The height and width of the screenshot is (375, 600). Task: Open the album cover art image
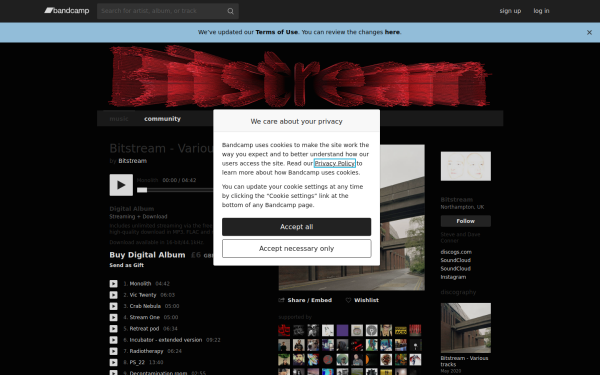tap(402, 217)
